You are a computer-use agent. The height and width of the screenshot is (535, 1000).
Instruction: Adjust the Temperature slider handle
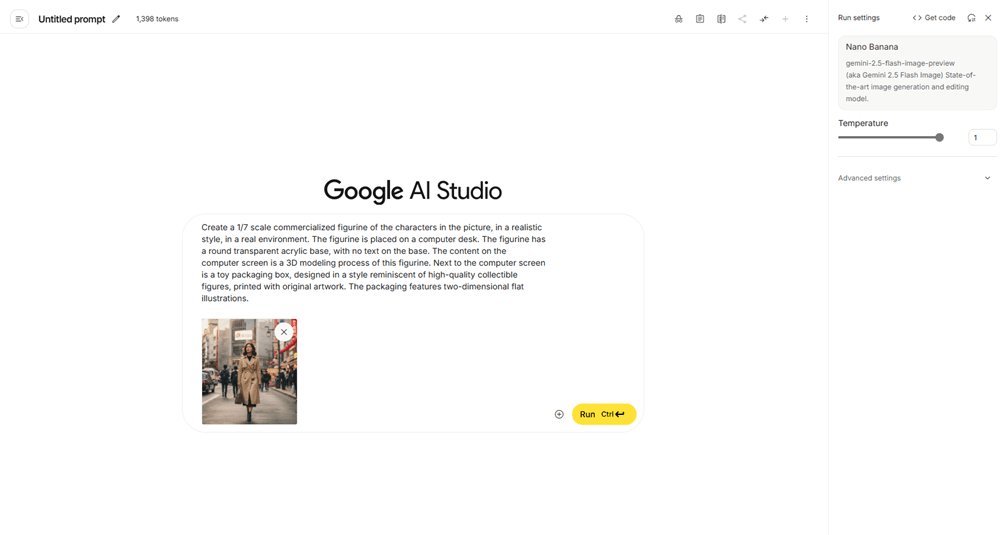[x=939, y=138]
